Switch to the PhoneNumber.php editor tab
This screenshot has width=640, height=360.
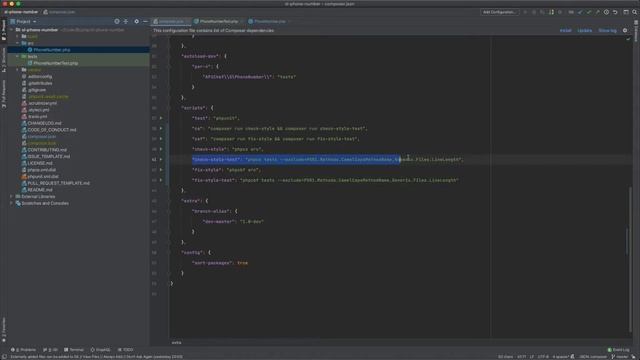click(269, 21)
